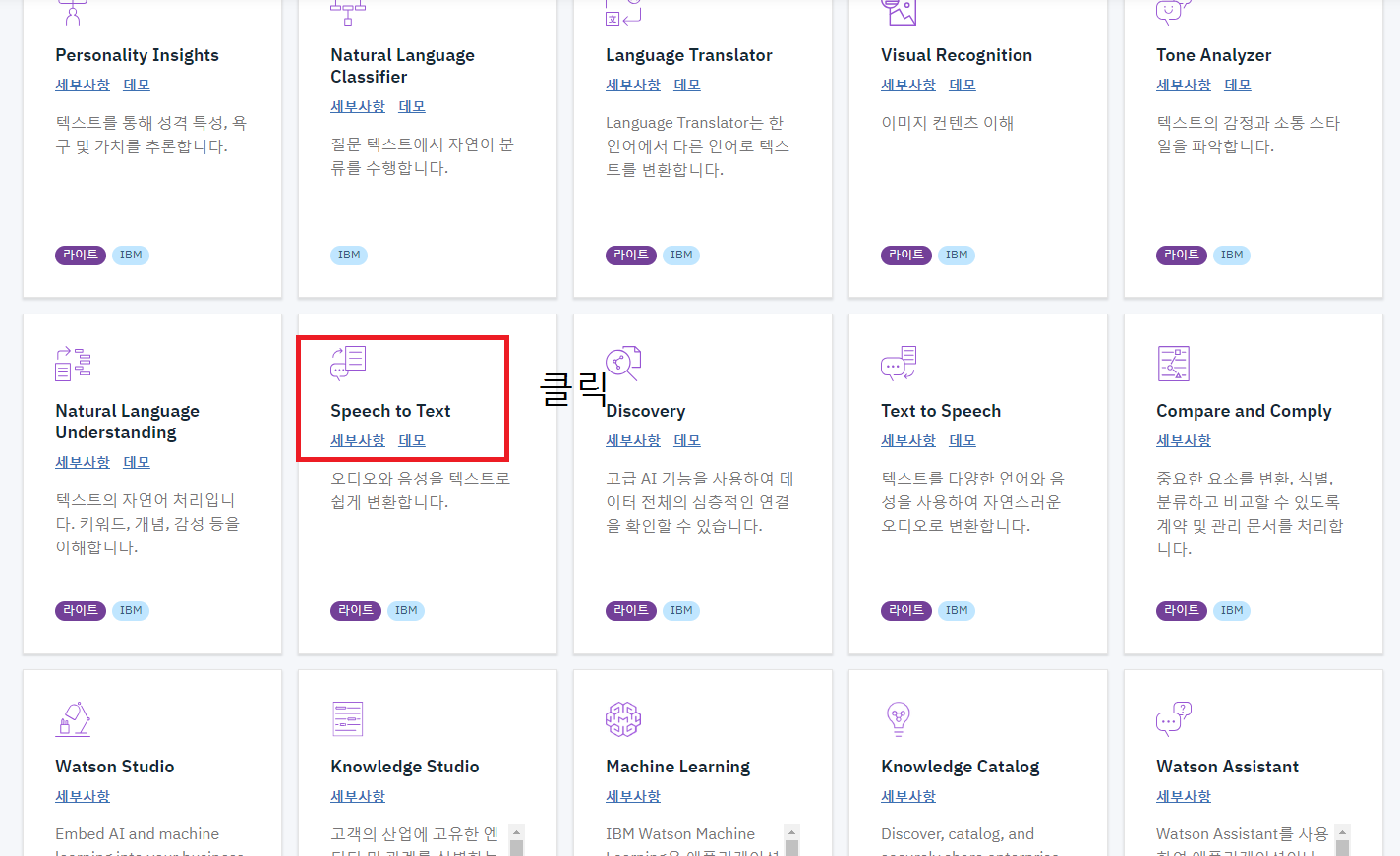Screen dimensions: 1400x856
Task: Click the Watson Studio lamp icon
Action: pos(73,719)
